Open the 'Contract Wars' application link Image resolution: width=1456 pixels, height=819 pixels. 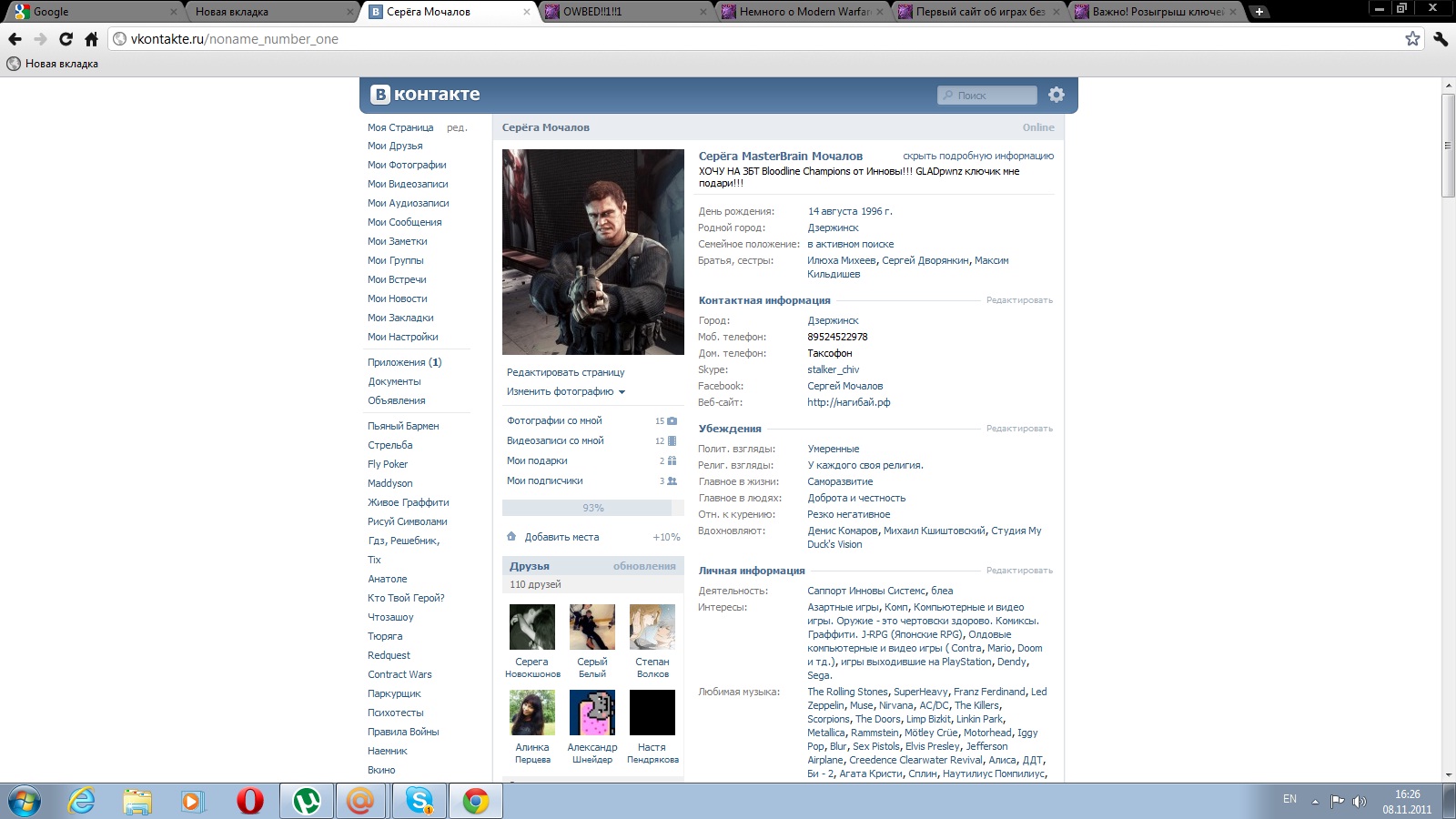399,675
